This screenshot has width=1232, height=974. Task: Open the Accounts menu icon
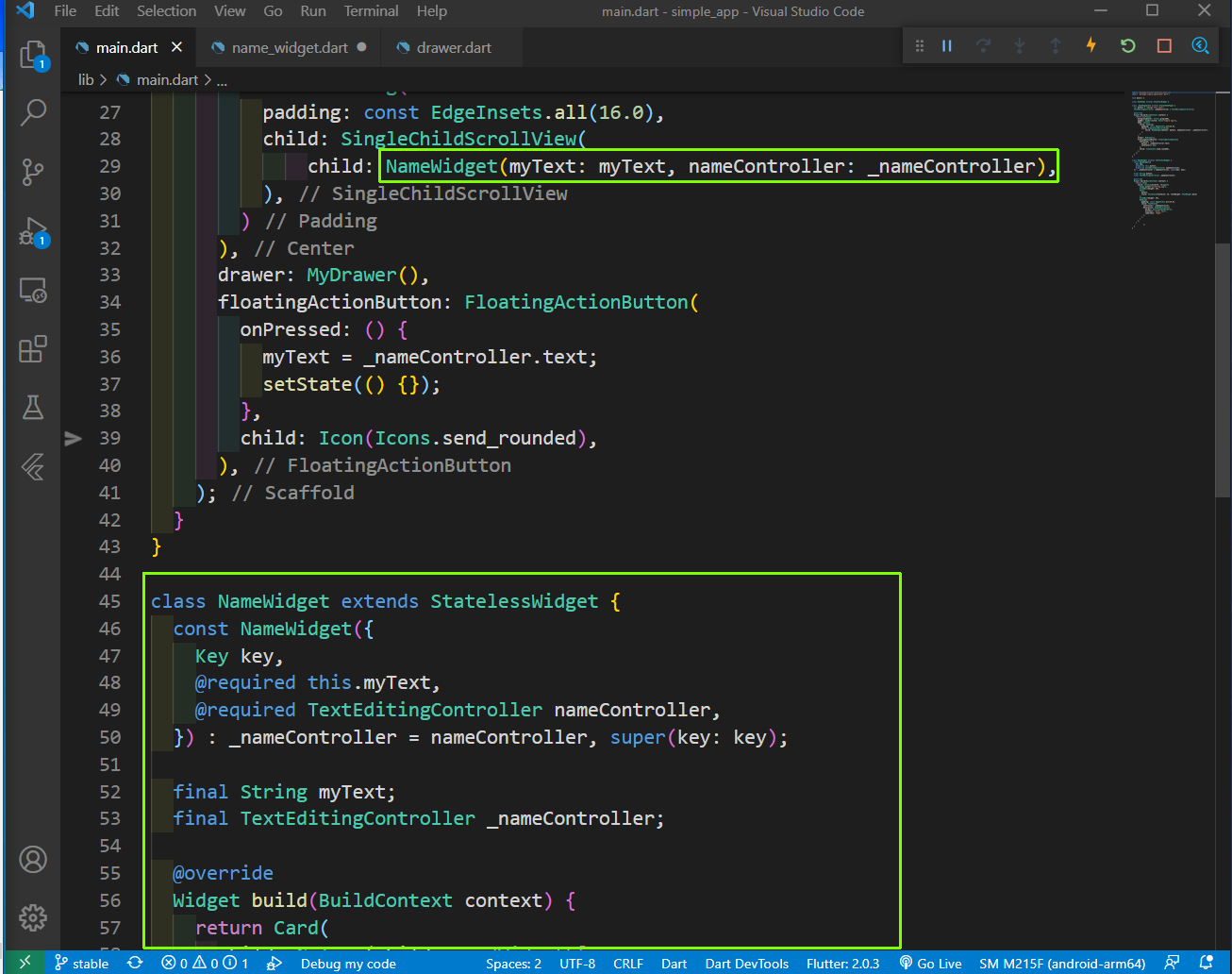pos(33,860)
